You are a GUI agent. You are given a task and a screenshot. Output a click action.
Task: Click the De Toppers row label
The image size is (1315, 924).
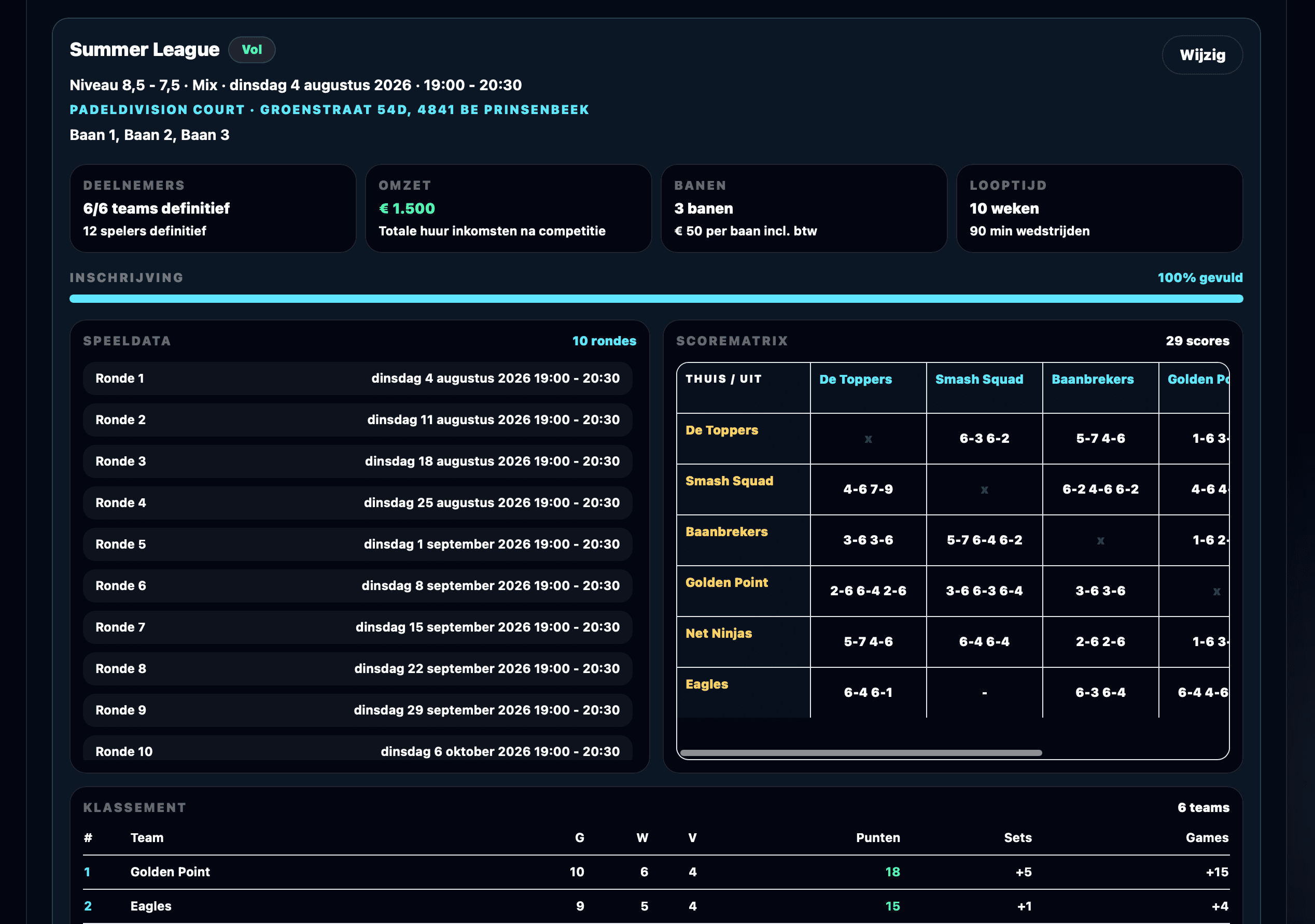click(722, 430)
